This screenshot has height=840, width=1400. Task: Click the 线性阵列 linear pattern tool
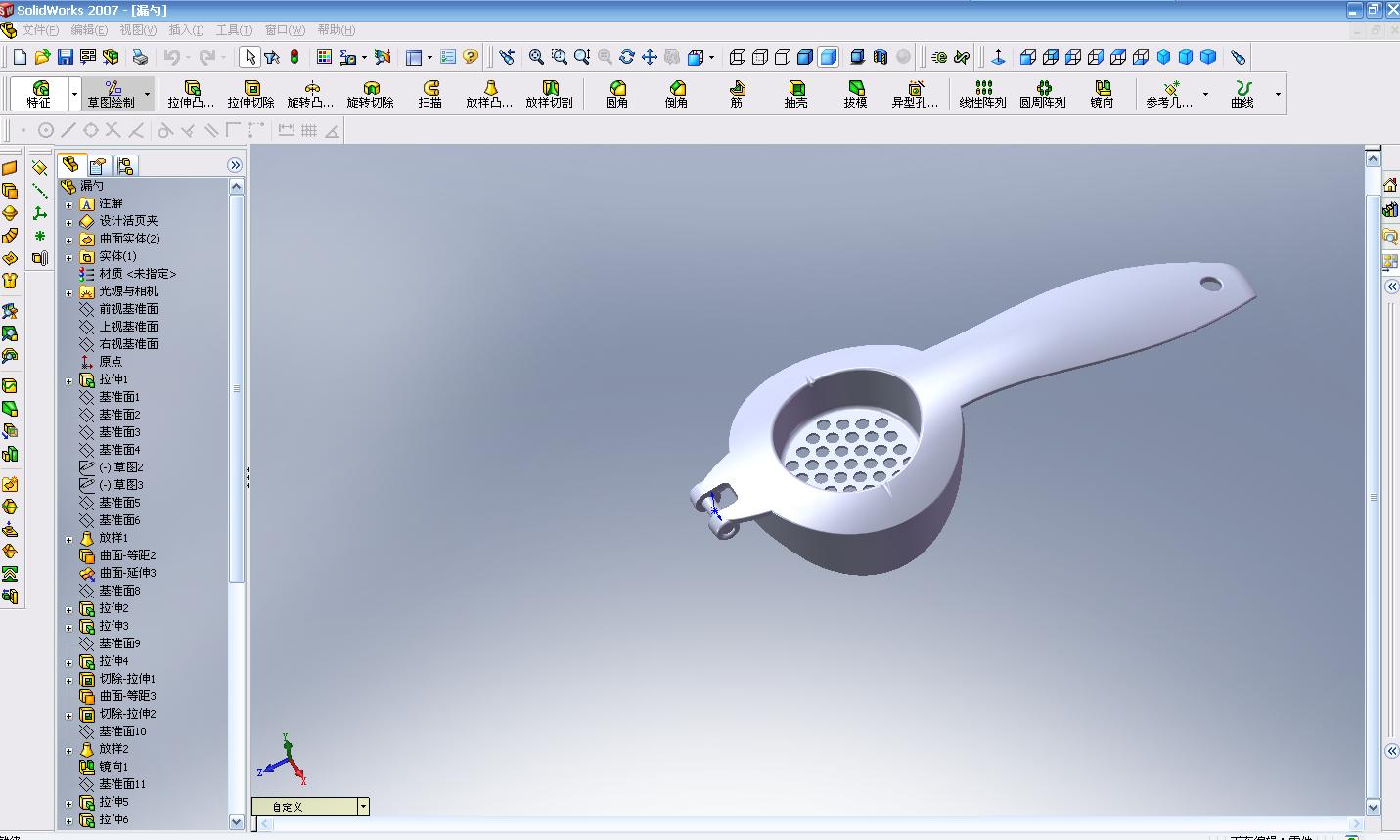(x=983, y=94)
